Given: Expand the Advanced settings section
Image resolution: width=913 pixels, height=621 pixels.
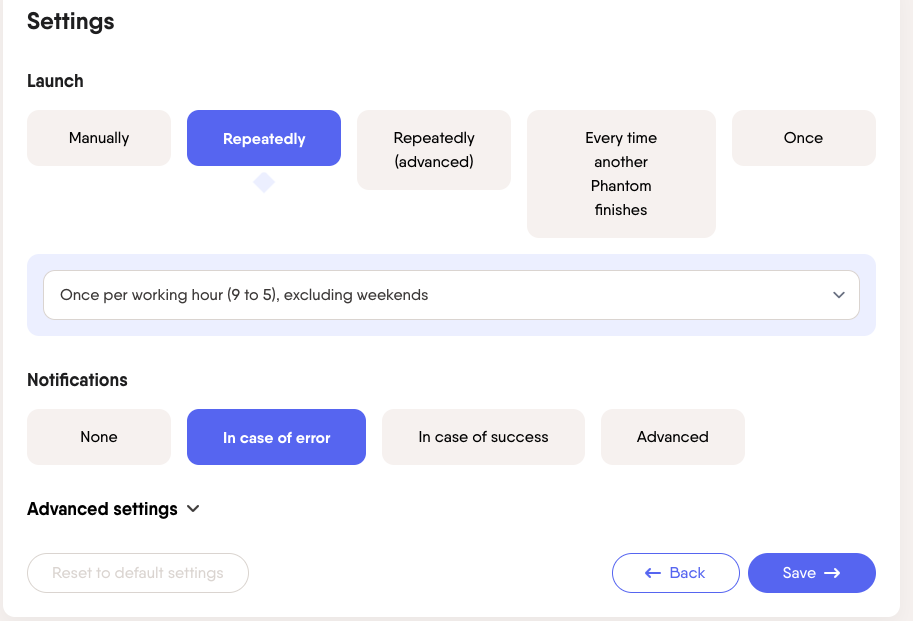Looking at the screenshot, I should [103, 509].
